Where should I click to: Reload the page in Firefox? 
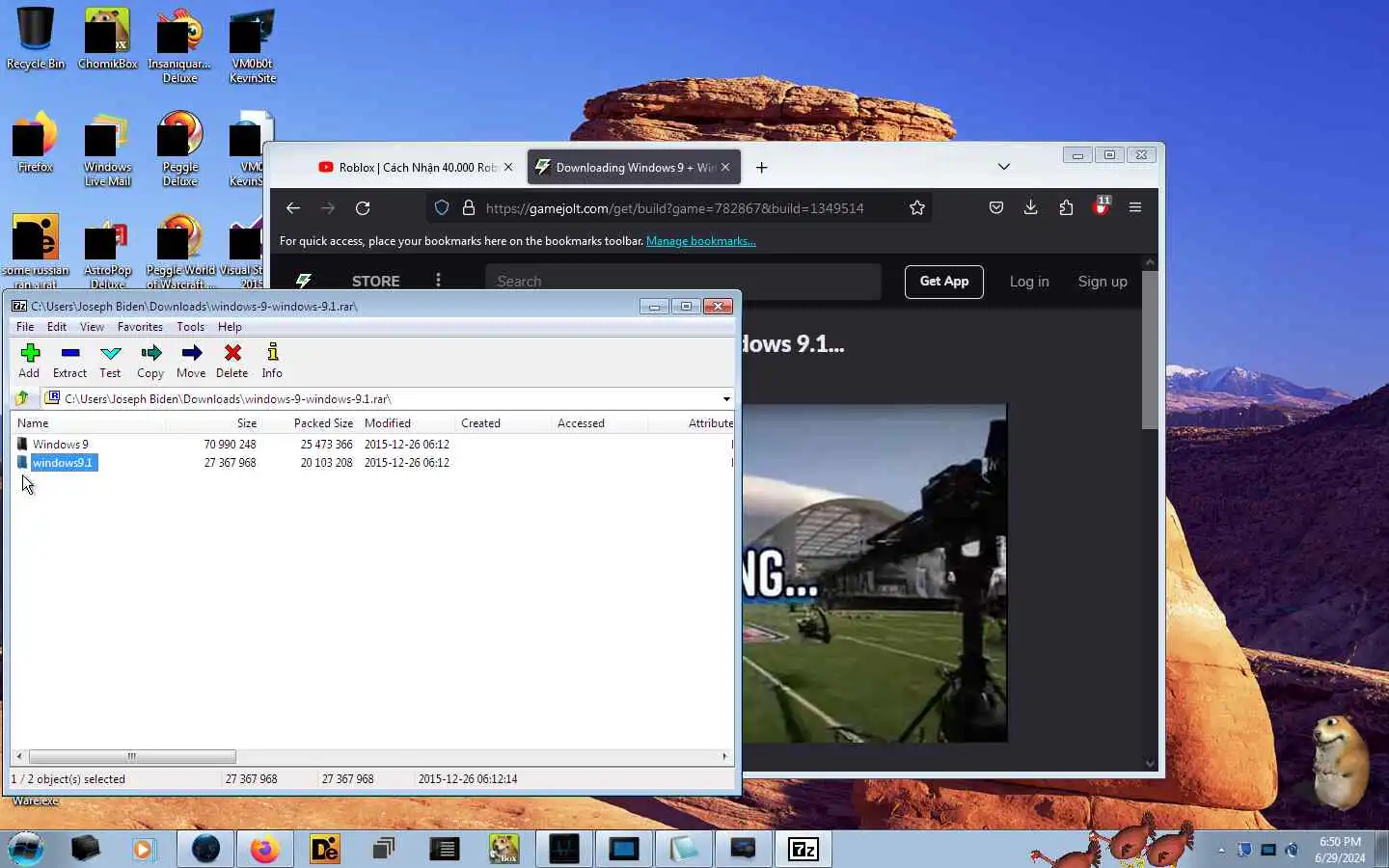click(363, 208)
